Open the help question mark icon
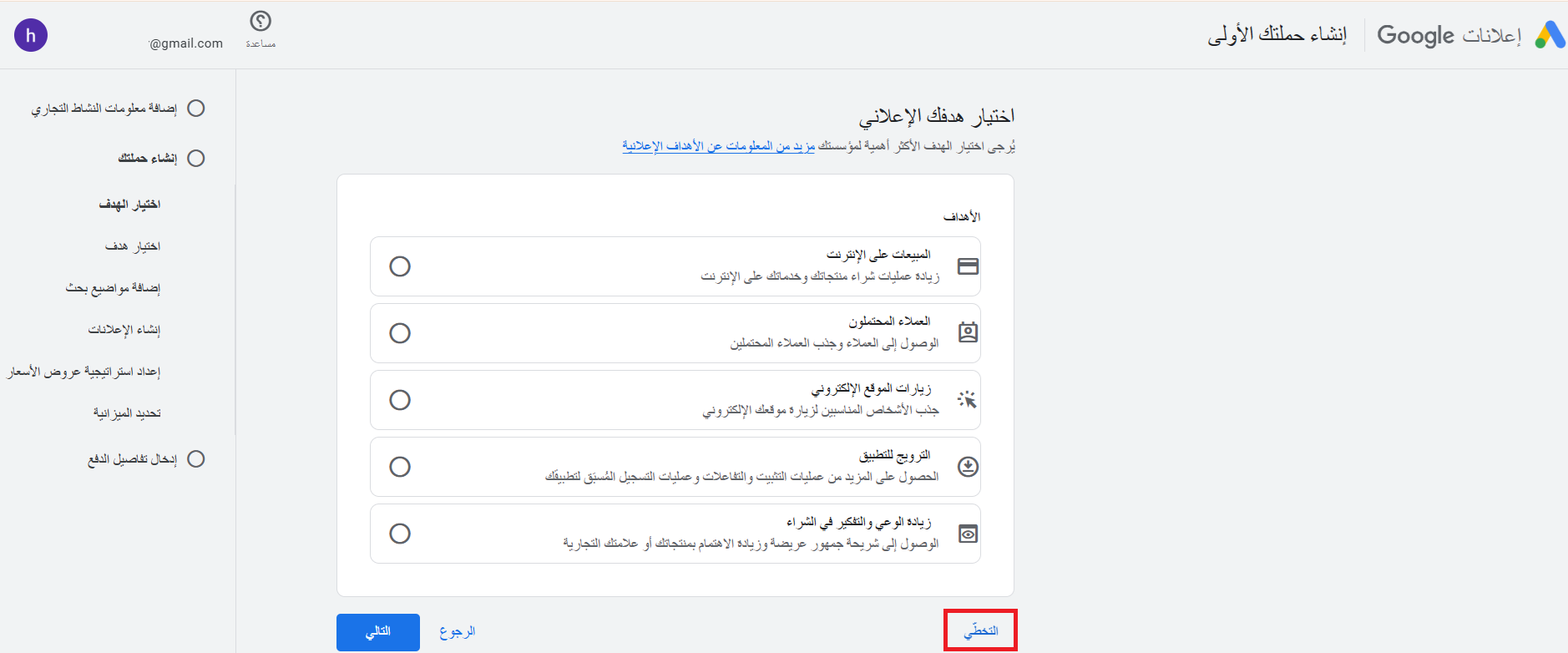 tap(260, 22)
